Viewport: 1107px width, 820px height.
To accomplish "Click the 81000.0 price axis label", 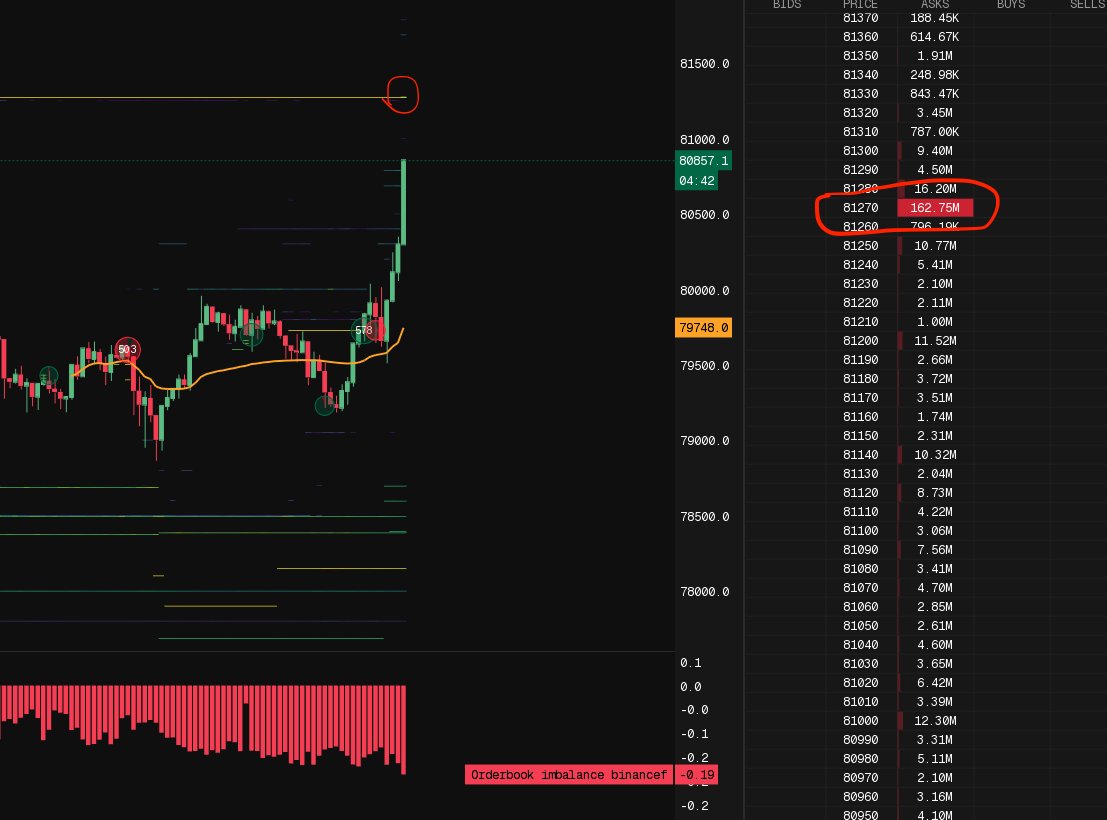I will 705,140.
